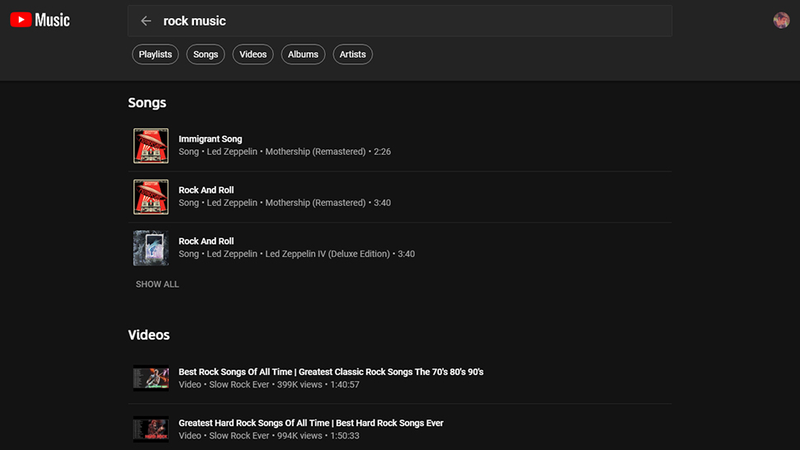Click the back arrow in search bar
Viewport: 800px width, 450px height.
(146, 21)
